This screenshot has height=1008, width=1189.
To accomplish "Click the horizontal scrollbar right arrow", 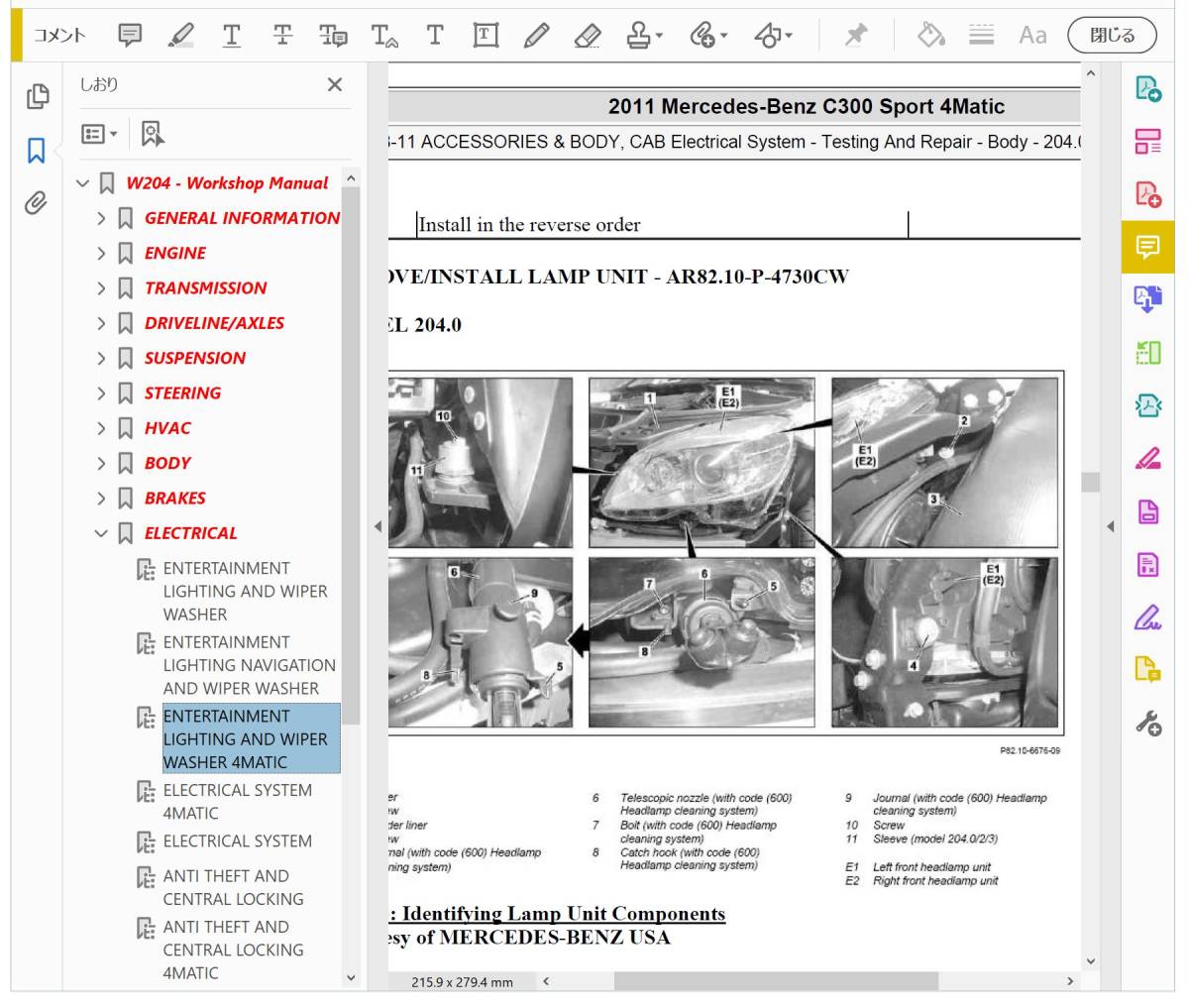I will click(x=1069, y=981).
